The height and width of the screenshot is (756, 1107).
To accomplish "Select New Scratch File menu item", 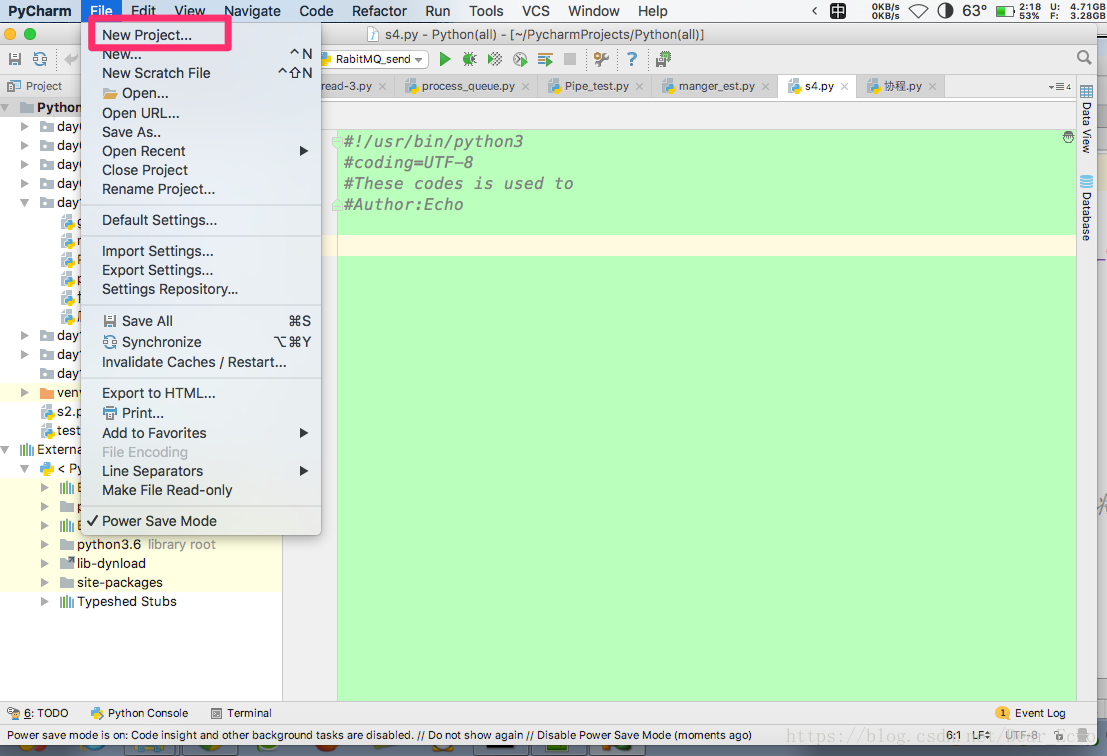I will click(201, 73).
